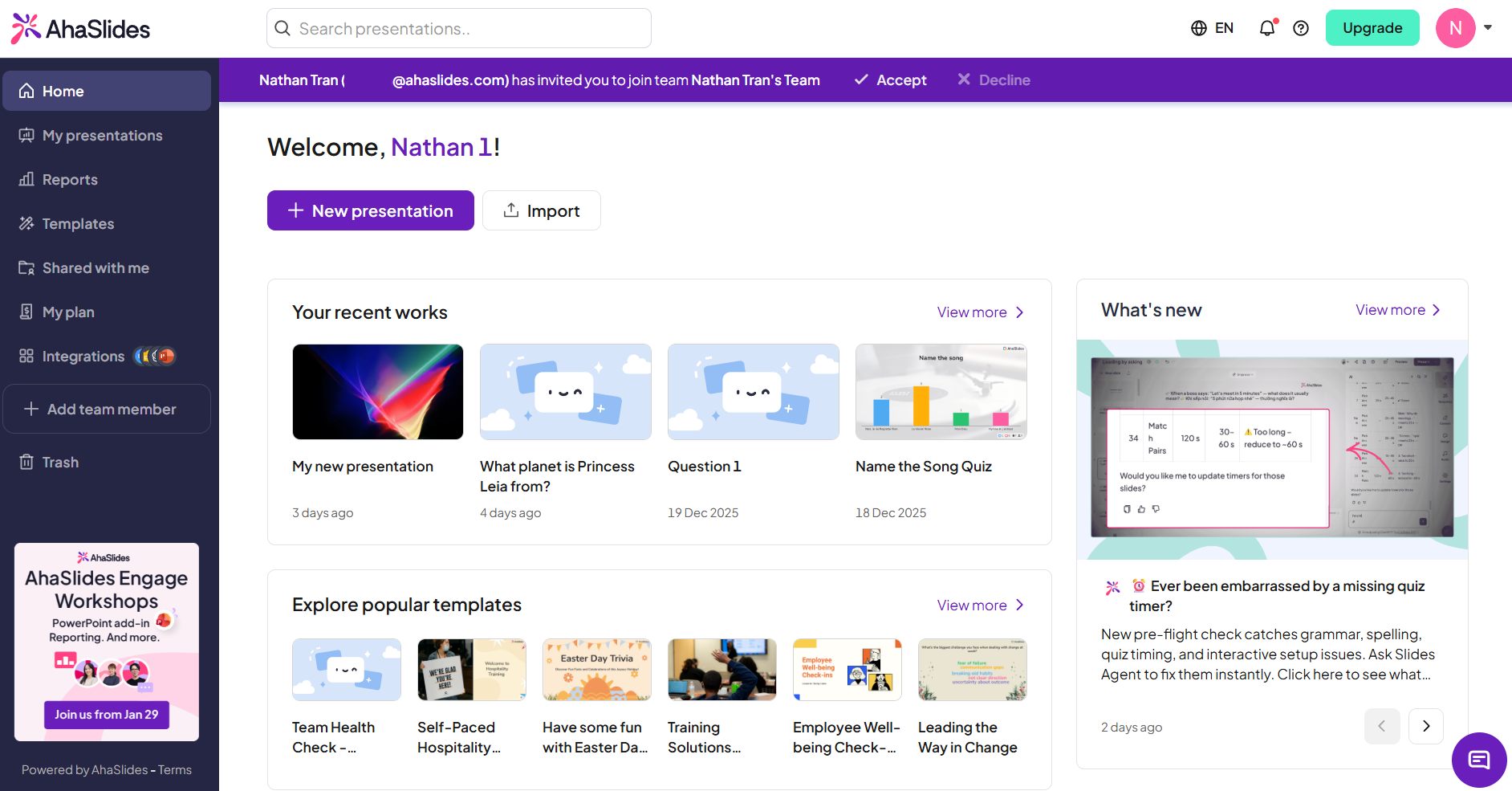The height and width of the screenshot is (791, 1512).
Task: Open the live chat bubble icon
Action: [x=1478, y=760]
